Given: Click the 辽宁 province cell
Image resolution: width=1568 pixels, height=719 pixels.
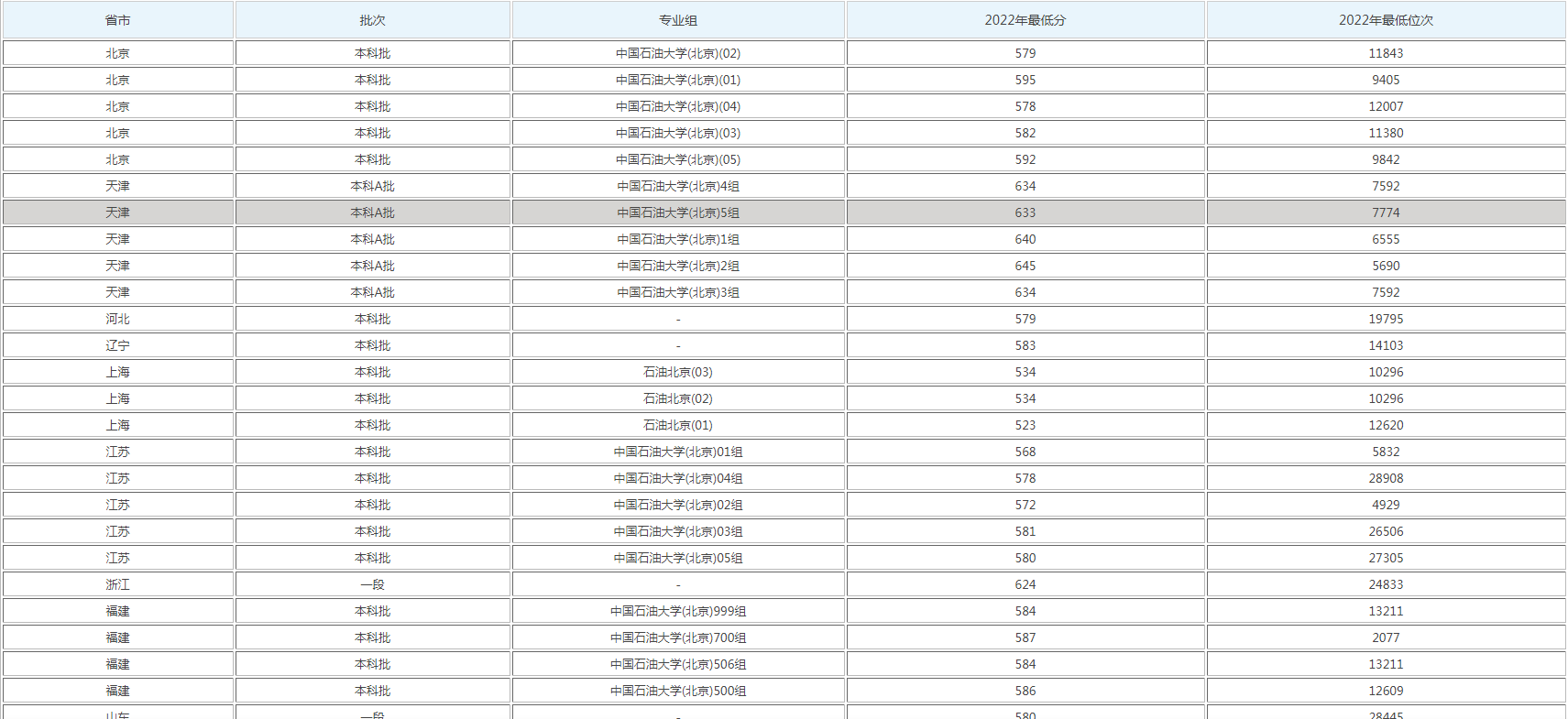Looking at the screenshot, I should [x=118, y=345].
